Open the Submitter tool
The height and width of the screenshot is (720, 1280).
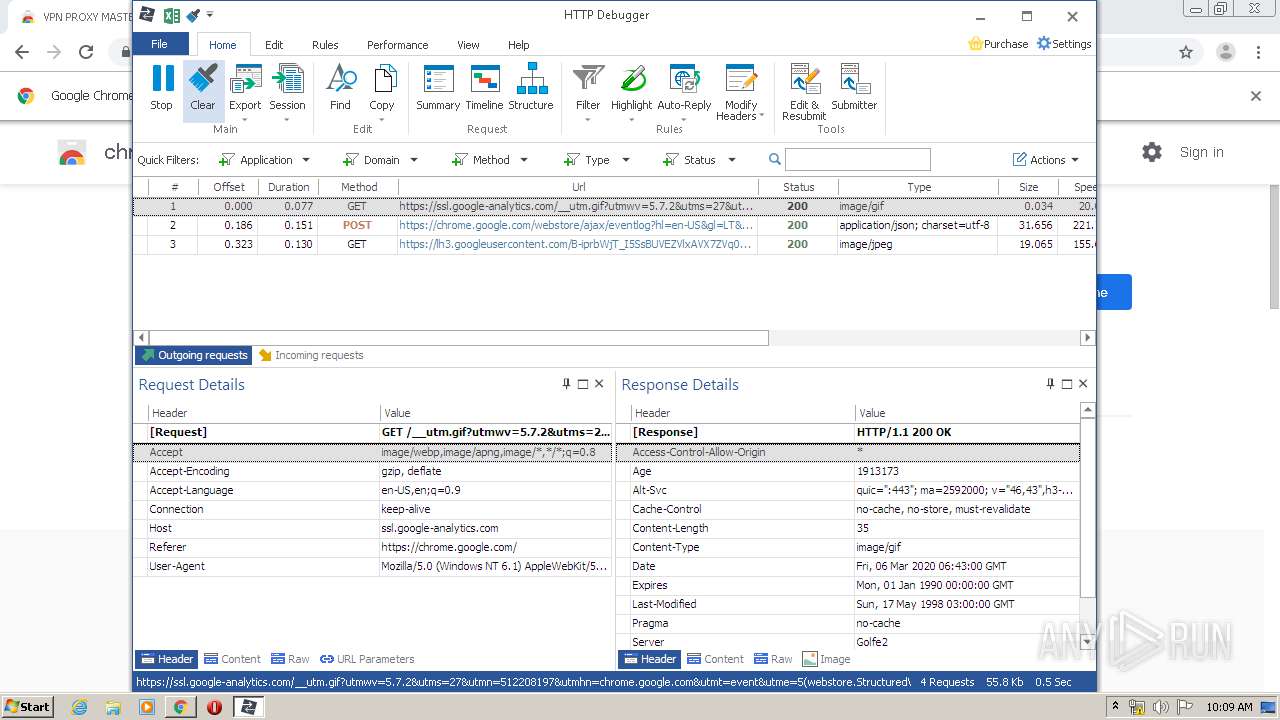pos(854,88)
